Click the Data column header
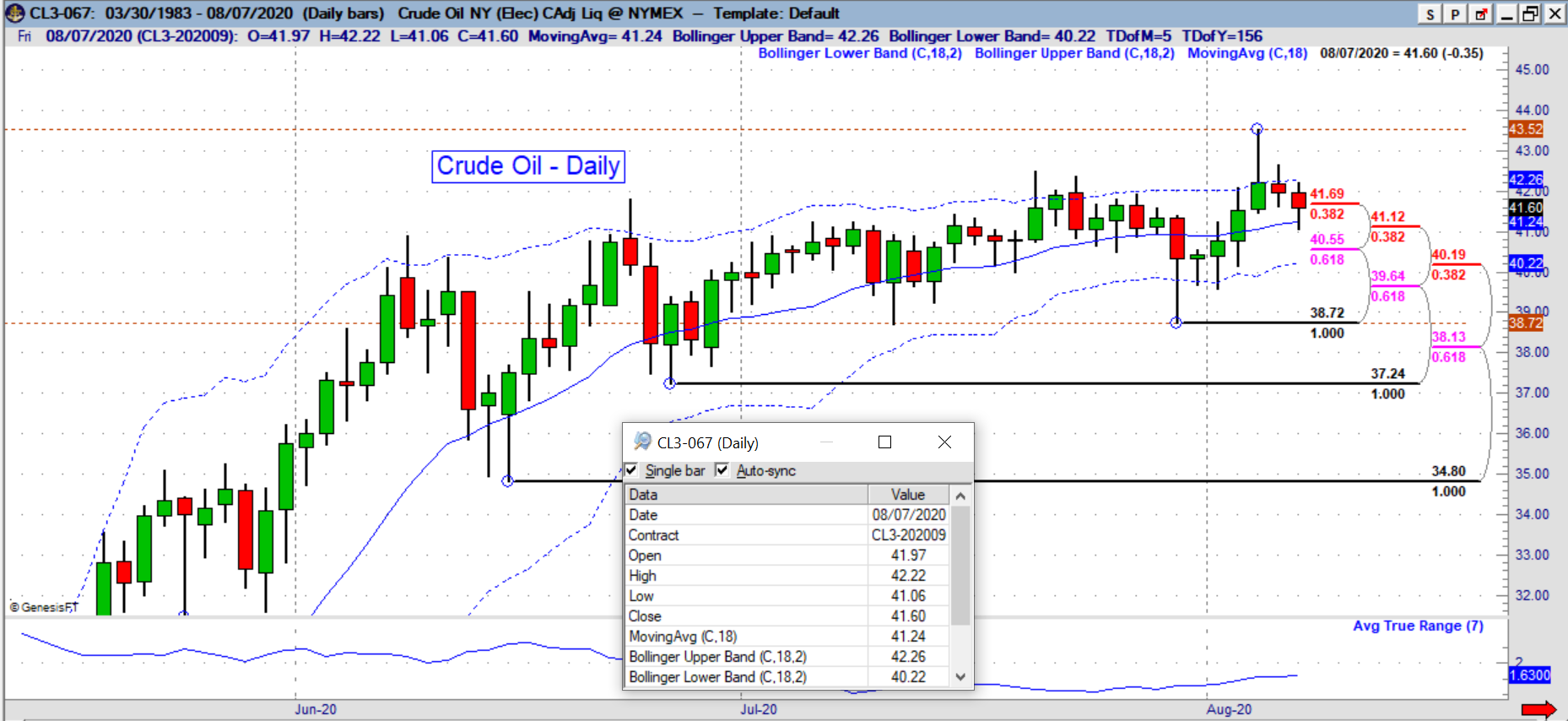Screen dimensions: 1568x721 (x=746, y=495)
